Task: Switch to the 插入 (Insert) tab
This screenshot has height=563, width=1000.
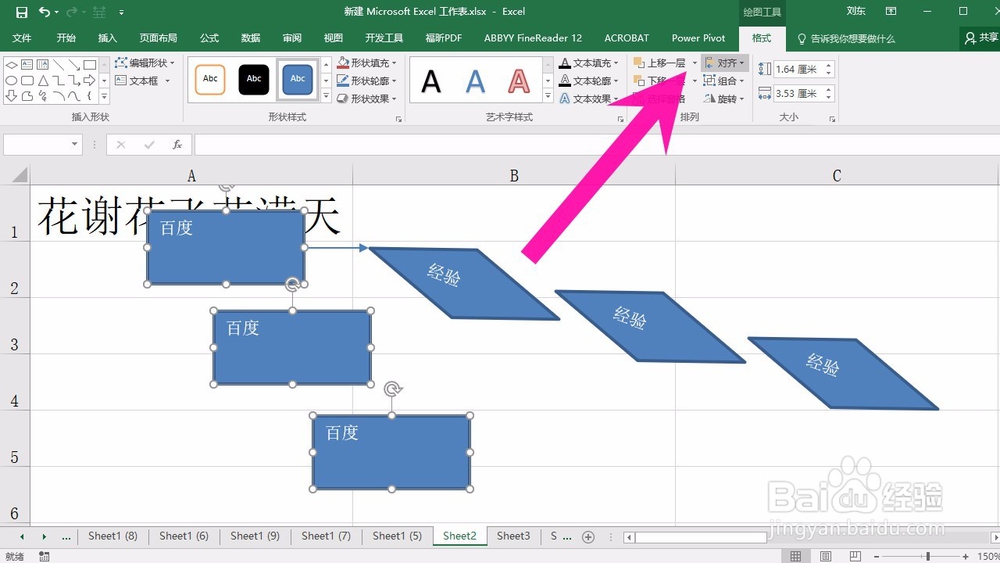Action: coord(107,38)
